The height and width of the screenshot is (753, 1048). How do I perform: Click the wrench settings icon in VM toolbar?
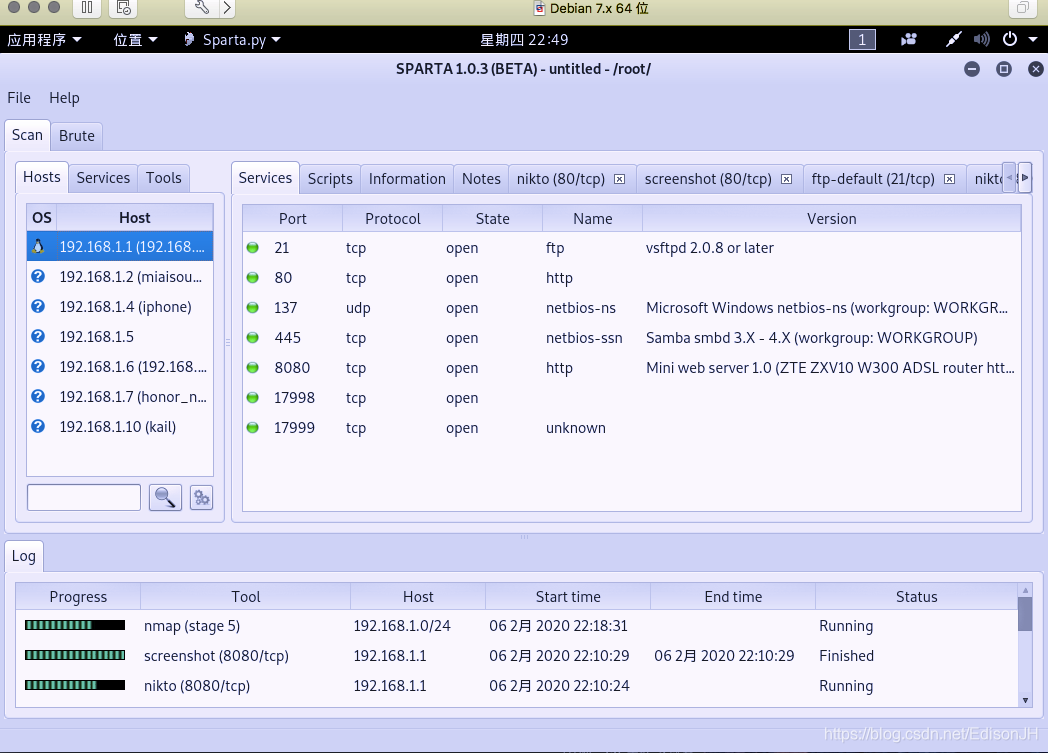click(202, 8)
